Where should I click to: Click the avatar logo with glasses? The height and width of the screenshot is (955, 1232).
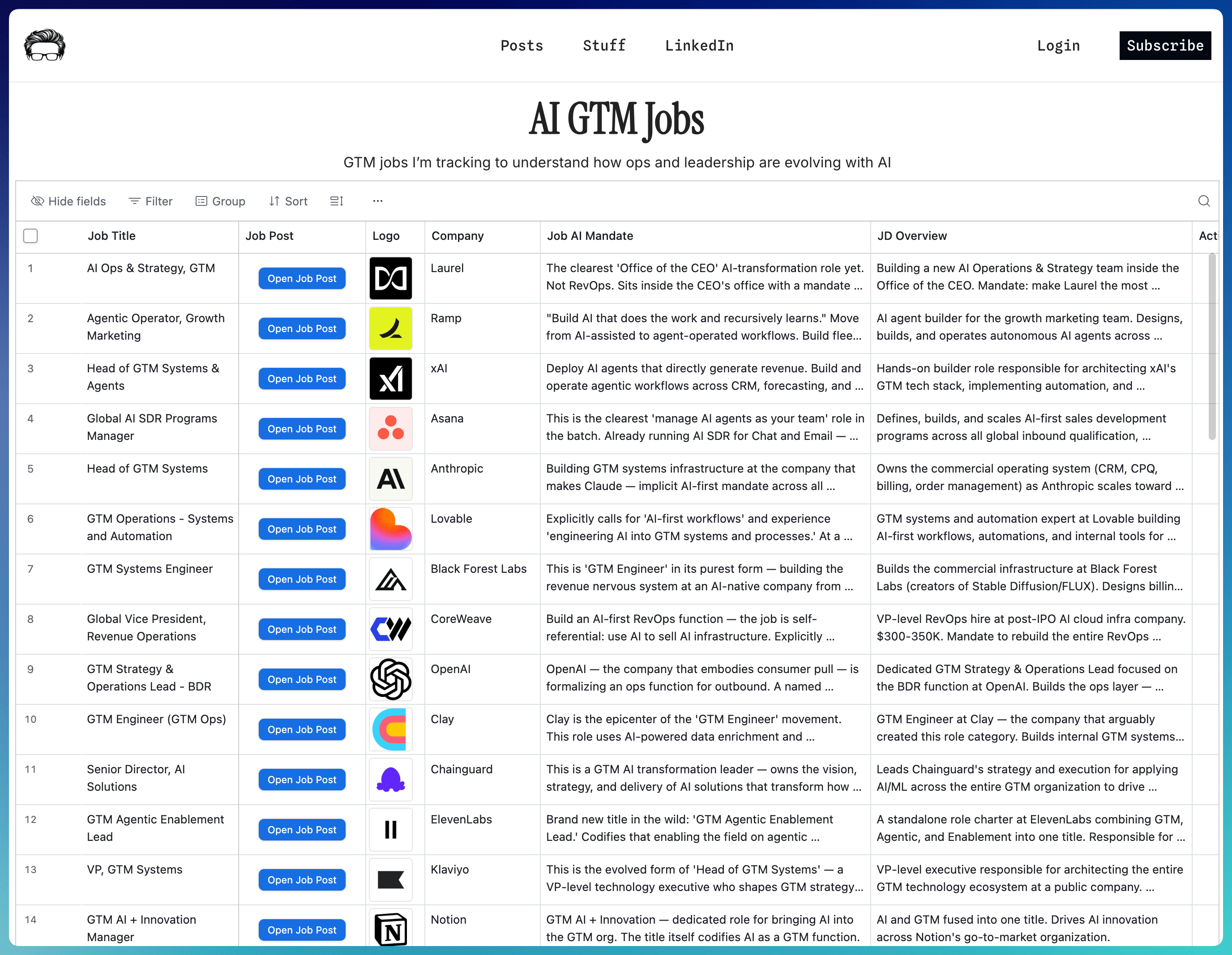(x=45, y=45)
